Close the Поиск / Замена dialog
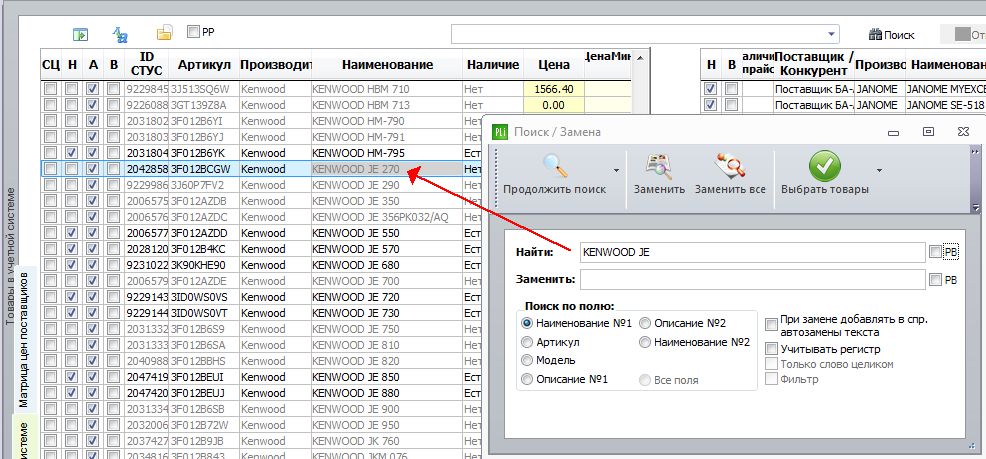The image size is (986, 459). (963, 131)
